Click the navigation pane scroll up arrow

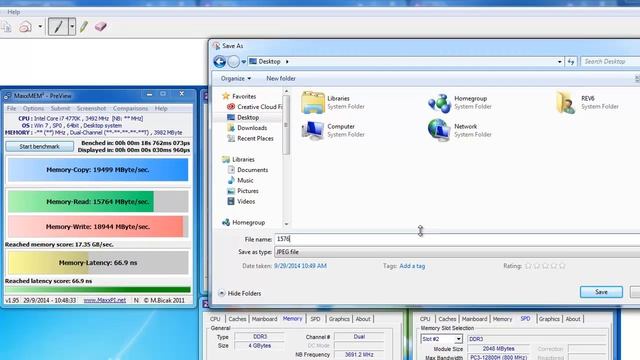(x=286, y=91)
